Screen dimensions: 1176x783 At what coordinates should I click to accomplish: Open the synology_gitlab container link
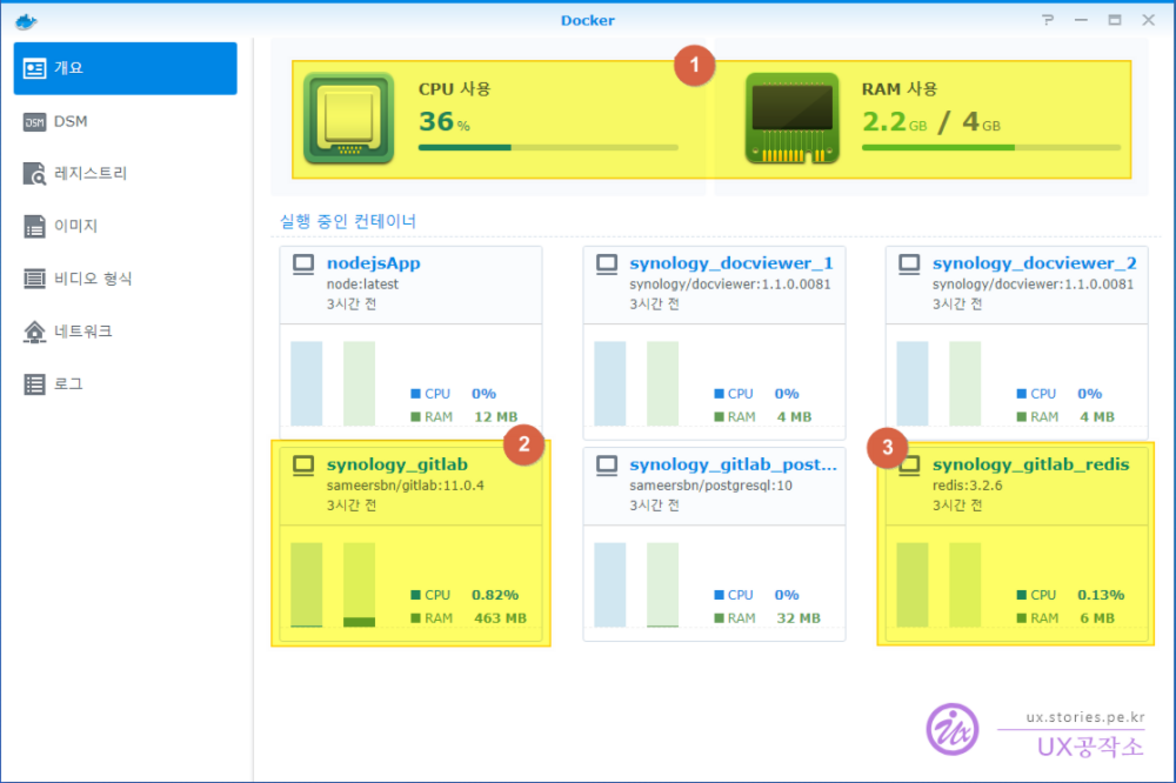tap(397, 465)
